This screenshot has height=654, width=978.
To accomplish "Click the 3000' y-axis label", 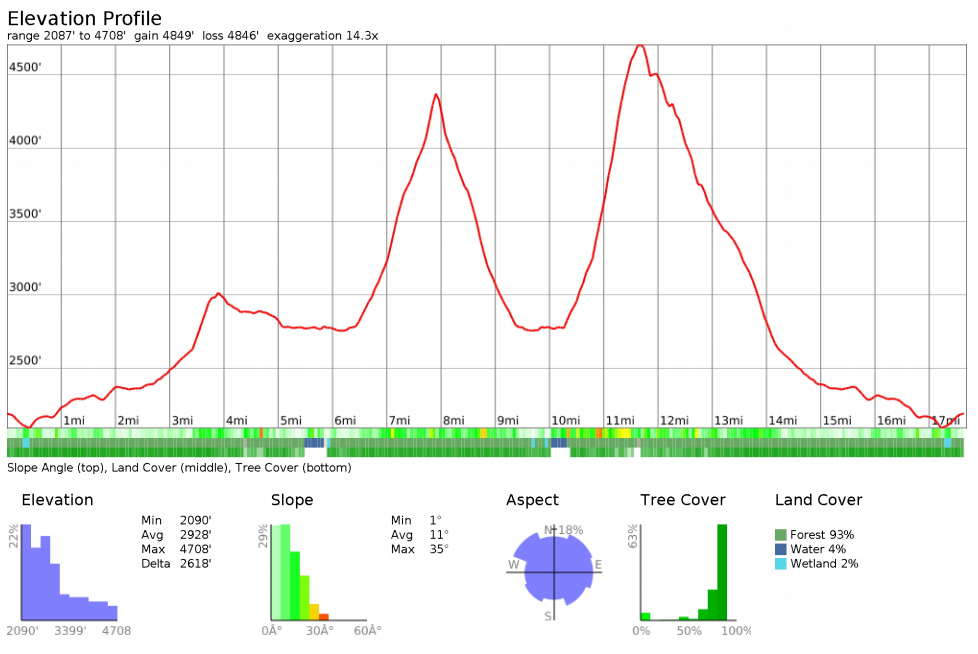I will 25,287.
